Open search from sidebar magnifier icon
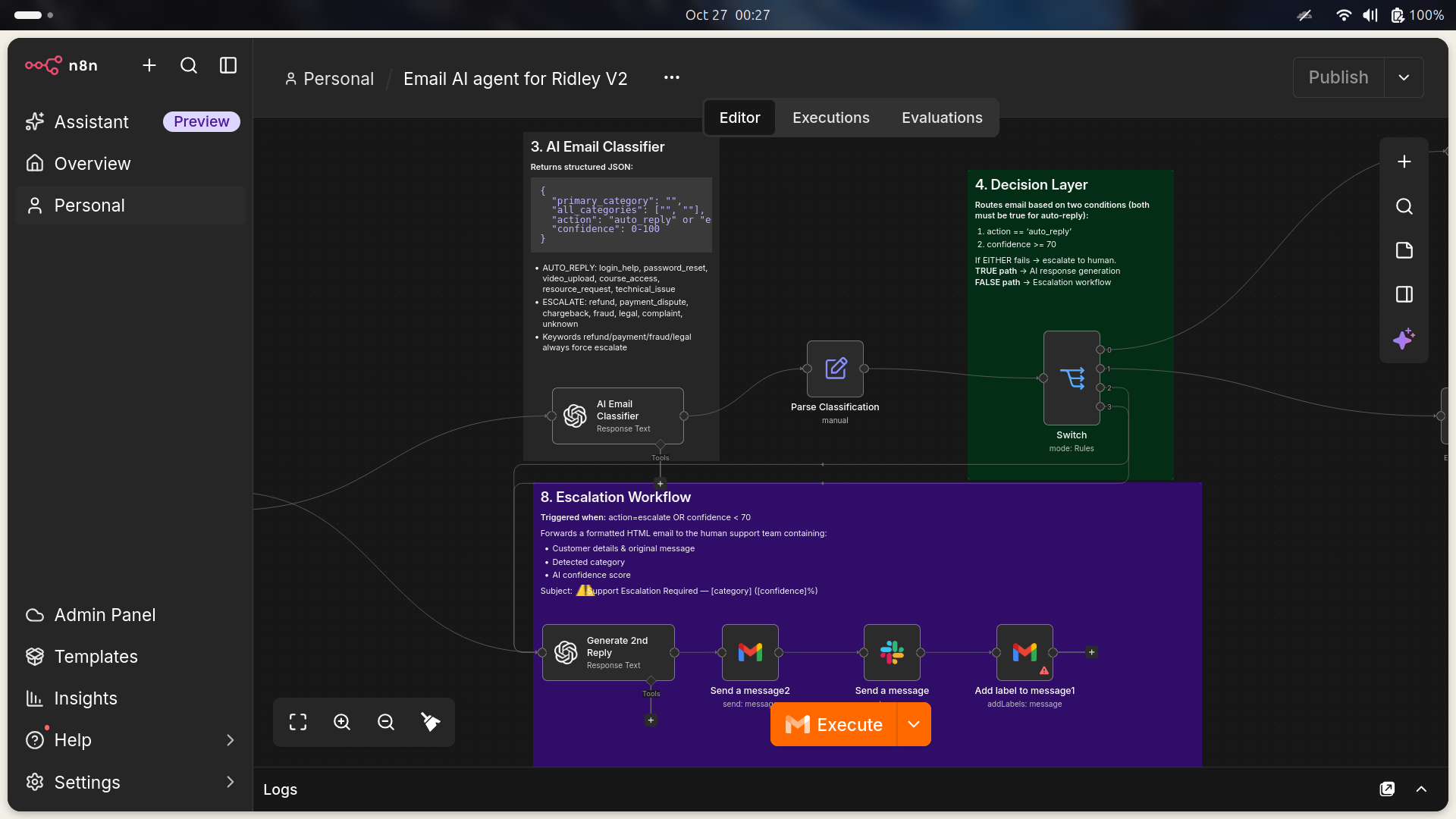1456x819 pixels. 189,65
